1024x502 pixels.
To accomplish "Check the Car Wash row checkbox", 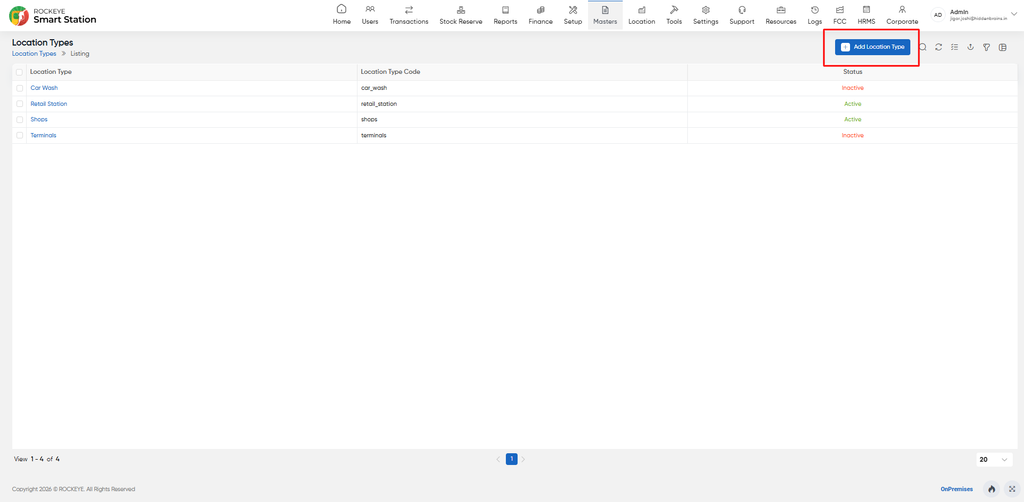I will click(x=20, y=88).
